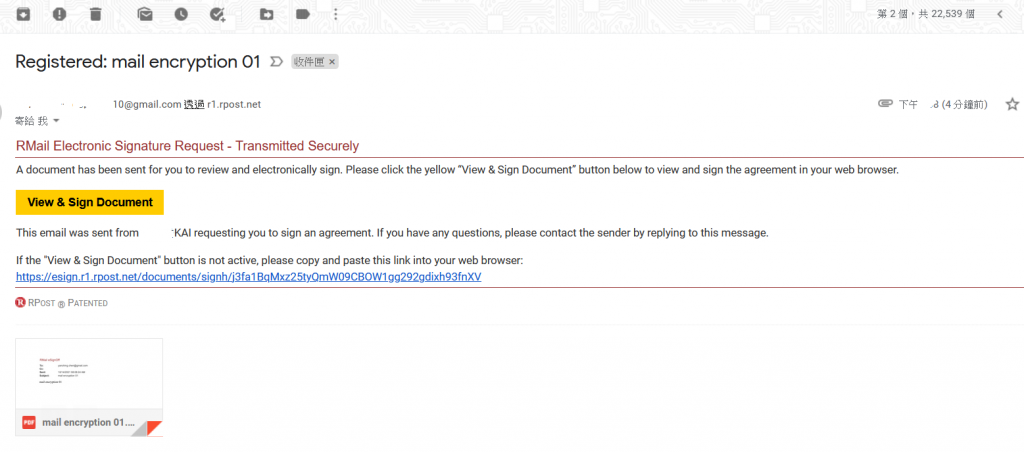Archive this email
This screenshot has width=1024, height=452.
point(23,14)
